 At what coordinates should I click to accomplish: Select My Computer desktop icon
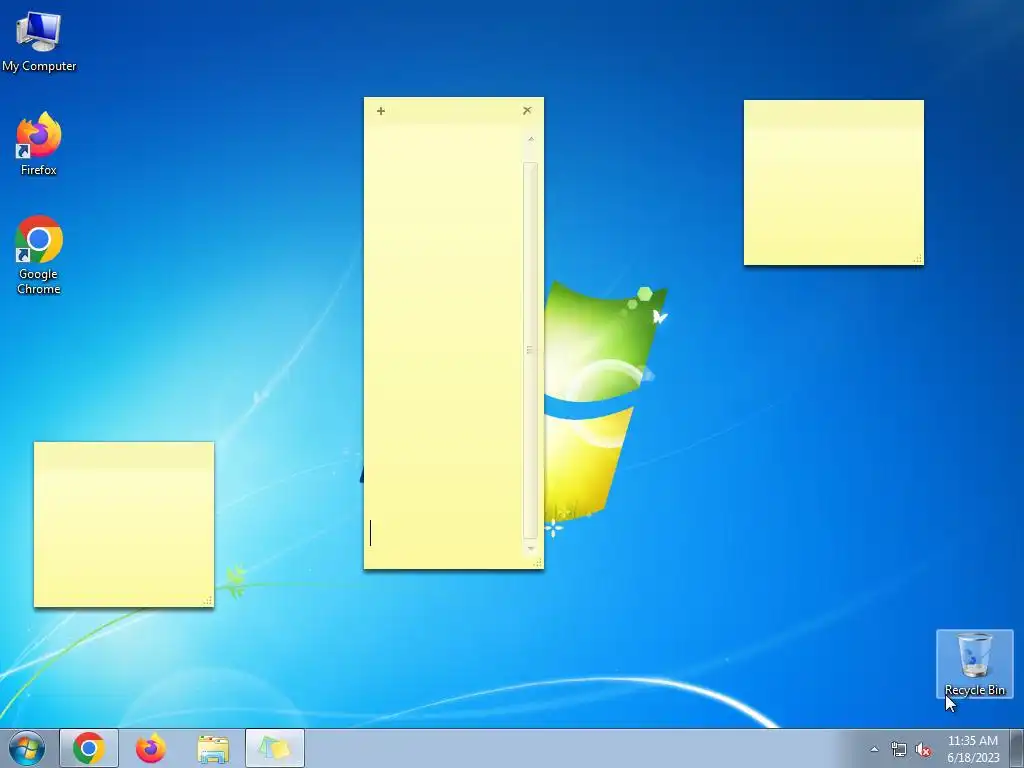(x=39, y=40)
